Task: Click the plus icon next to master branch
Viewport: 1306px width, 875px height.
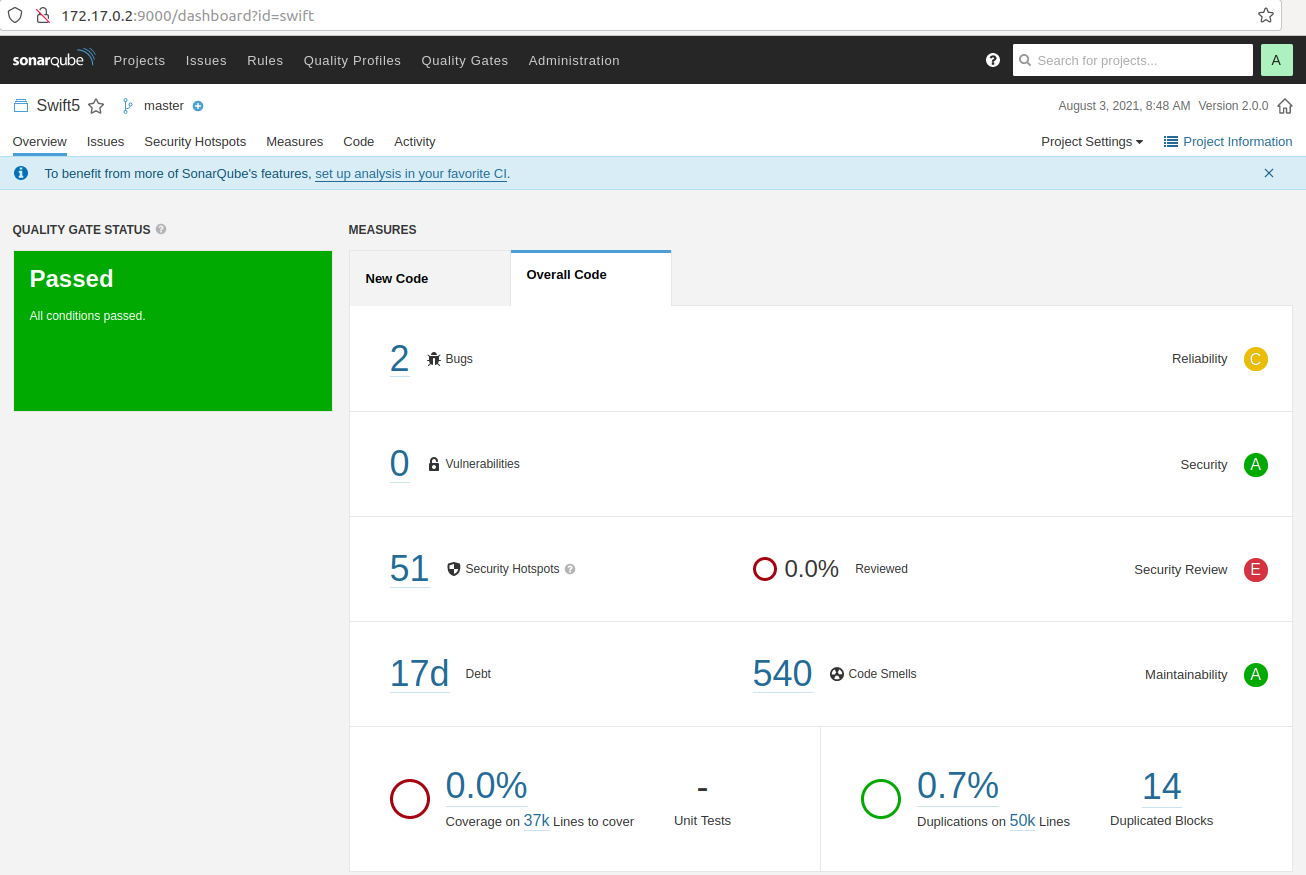Action: pyautogui.click(x=198, y=106)
